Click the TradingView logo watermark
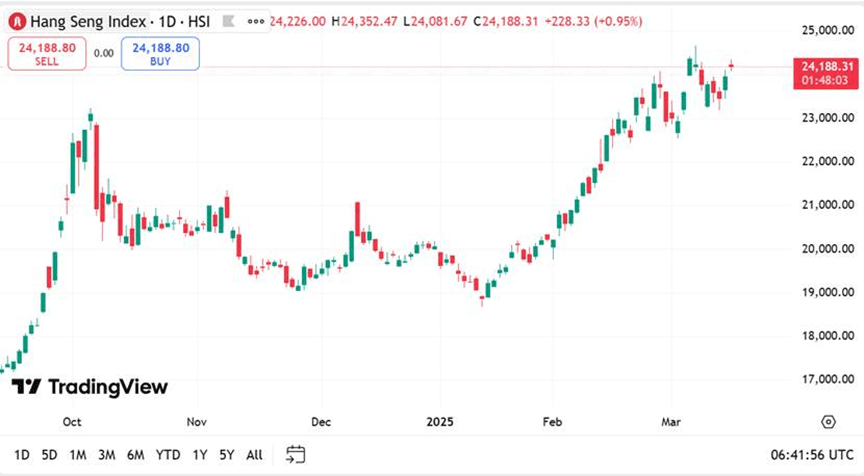The height and width of the screenshot is (476, 864). pyautogui.click(x=90, y=387)
